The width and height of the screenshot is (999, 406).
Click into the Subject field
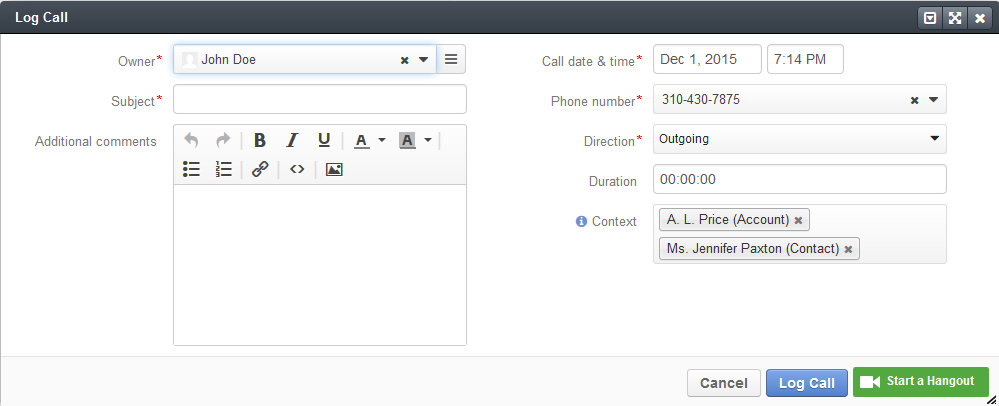(x=320, y=99)
